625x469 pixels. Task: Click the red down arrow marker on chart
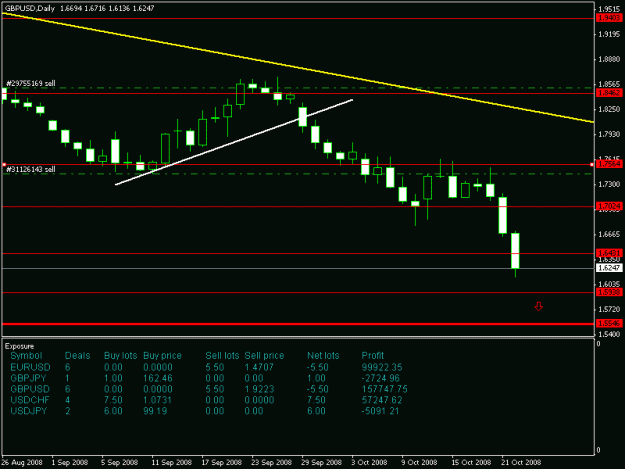click(539, 306)
